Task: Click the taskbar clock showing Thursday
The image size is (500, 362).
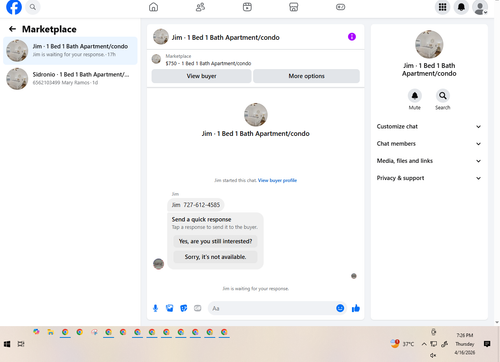Action: (465, 344)
